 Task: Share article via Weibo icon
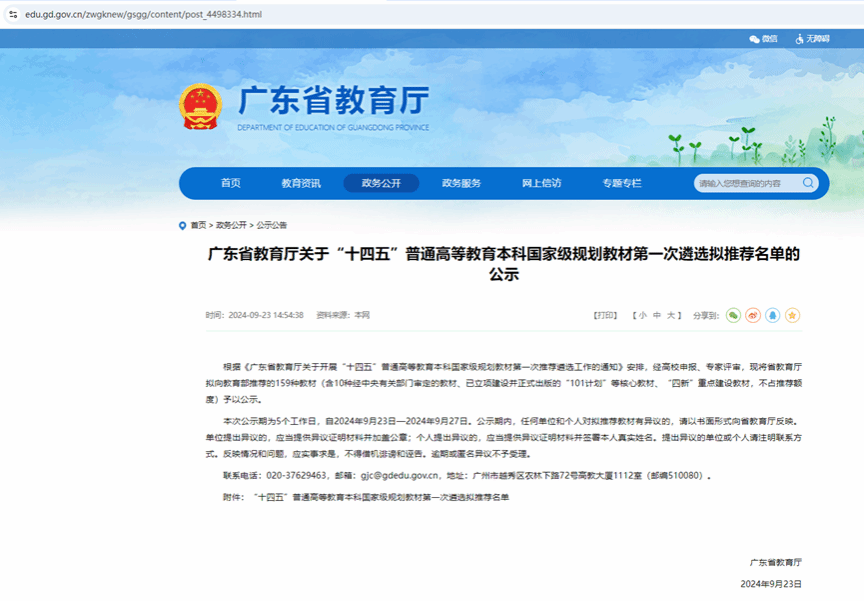click(753, 315)
